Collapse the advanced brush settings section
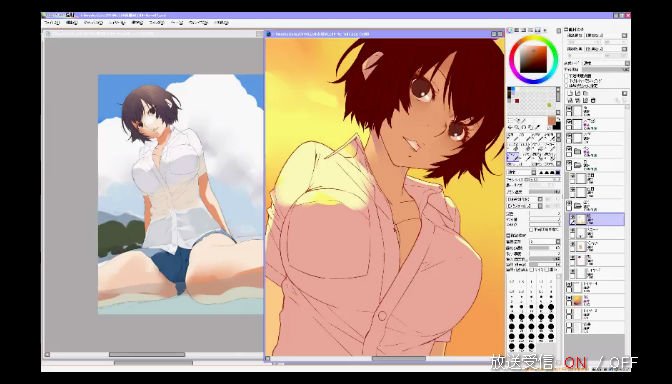 [x=508, y=235]
